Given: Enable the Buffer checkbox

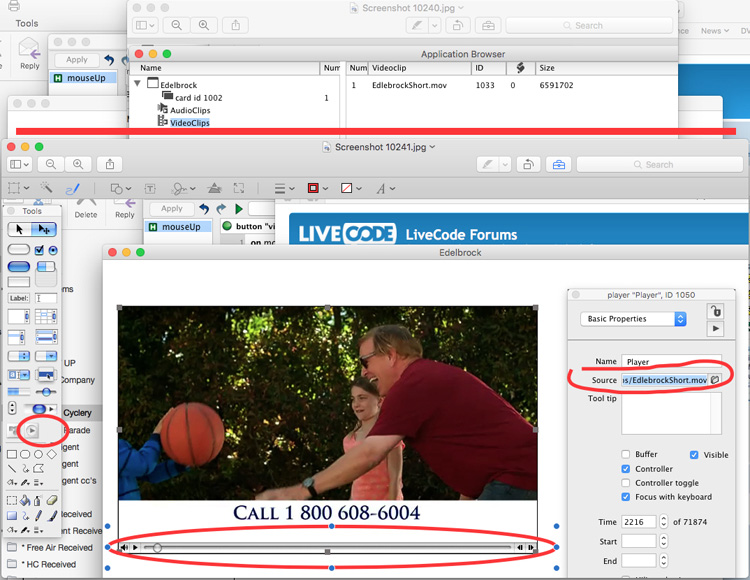Looking at the screenshot, I should (626, 454).
